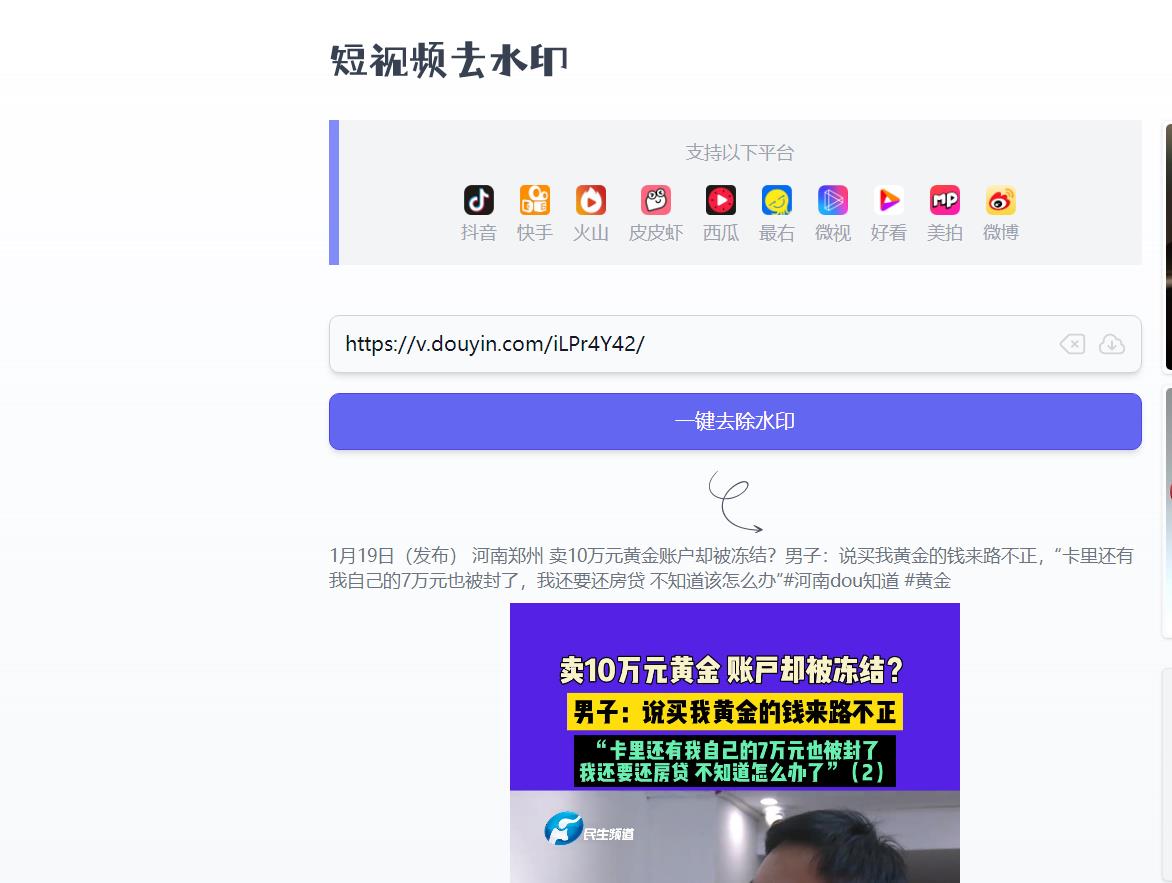Select the 好看 (Haokan) platform icon
This screenshot has height=883, width=1172.
click(889, 200)
